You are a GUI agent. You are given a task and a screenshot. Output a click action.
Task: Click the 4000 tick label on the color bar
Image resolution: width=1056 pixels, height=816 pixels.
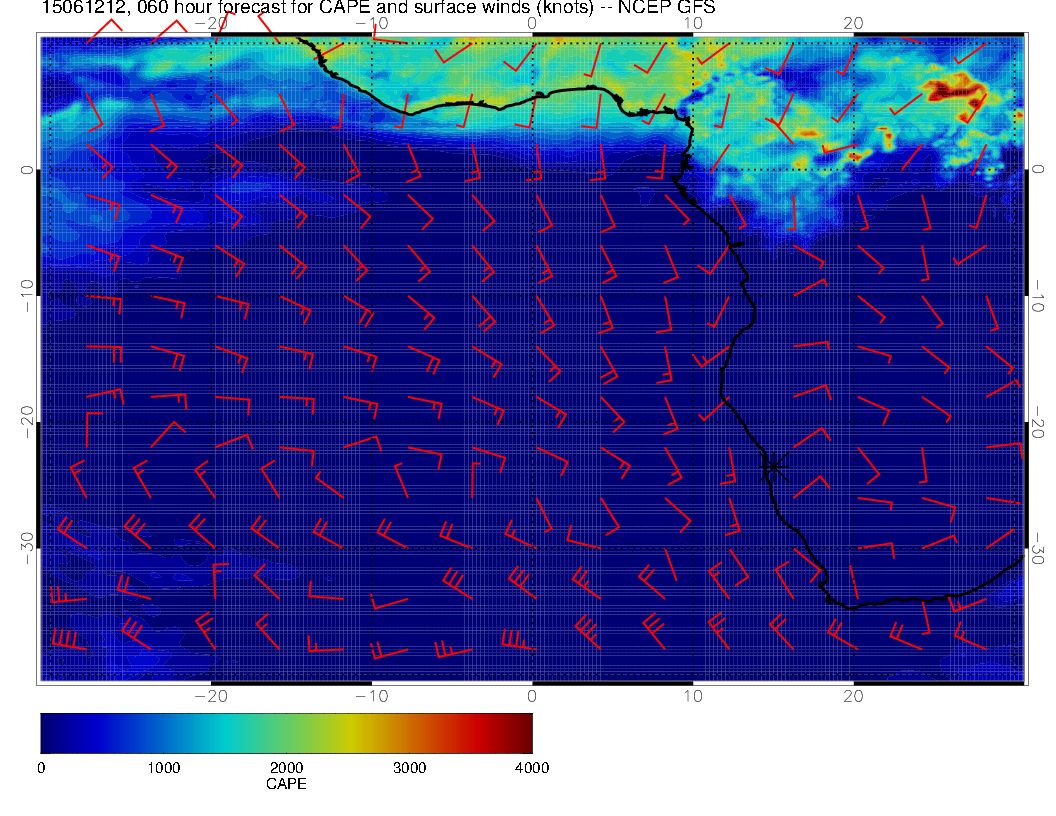[531, 768]
